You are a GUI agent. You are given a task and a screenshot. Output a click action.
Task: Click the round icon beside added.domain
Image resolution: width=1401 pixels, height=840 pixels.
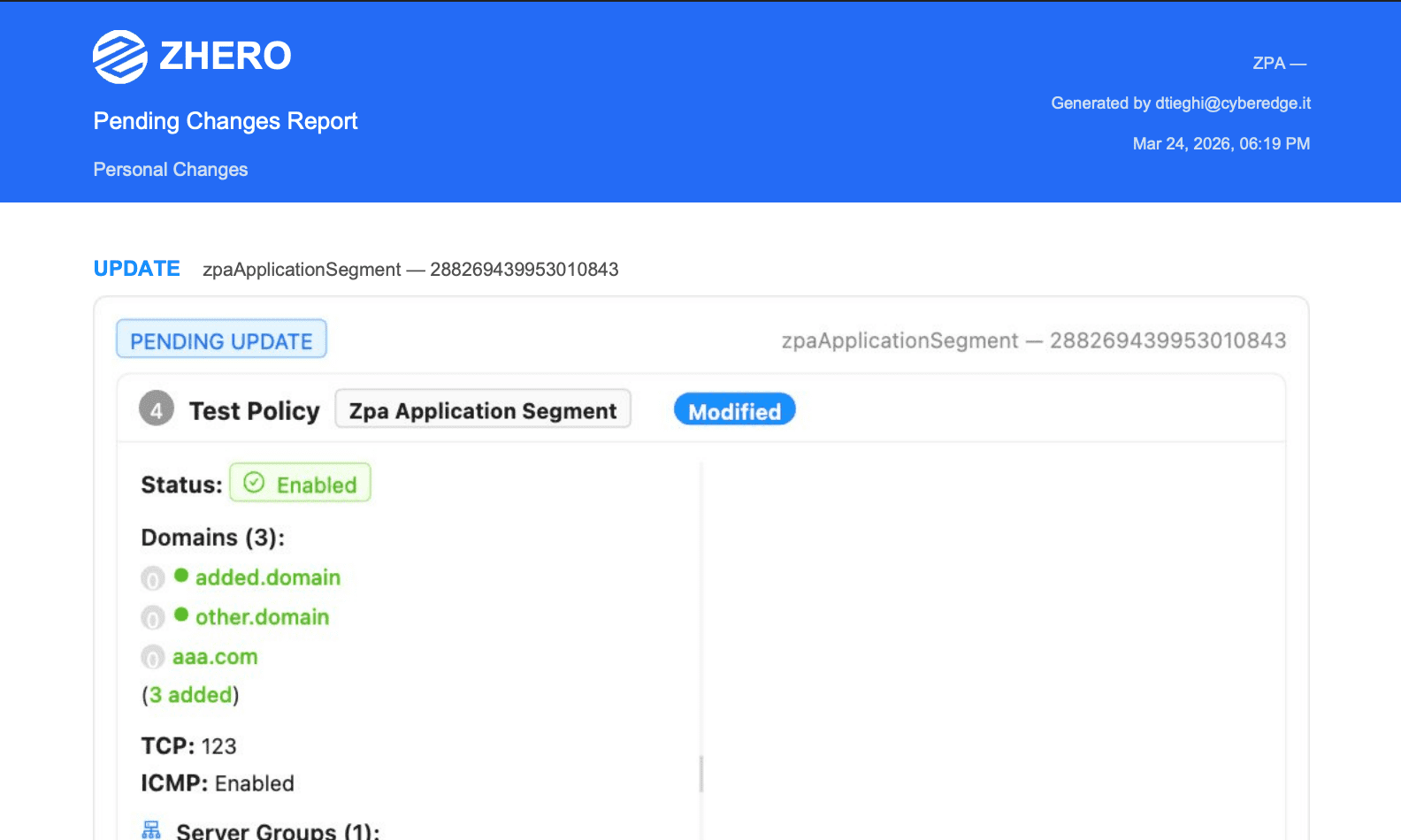(x=153, y=579)
